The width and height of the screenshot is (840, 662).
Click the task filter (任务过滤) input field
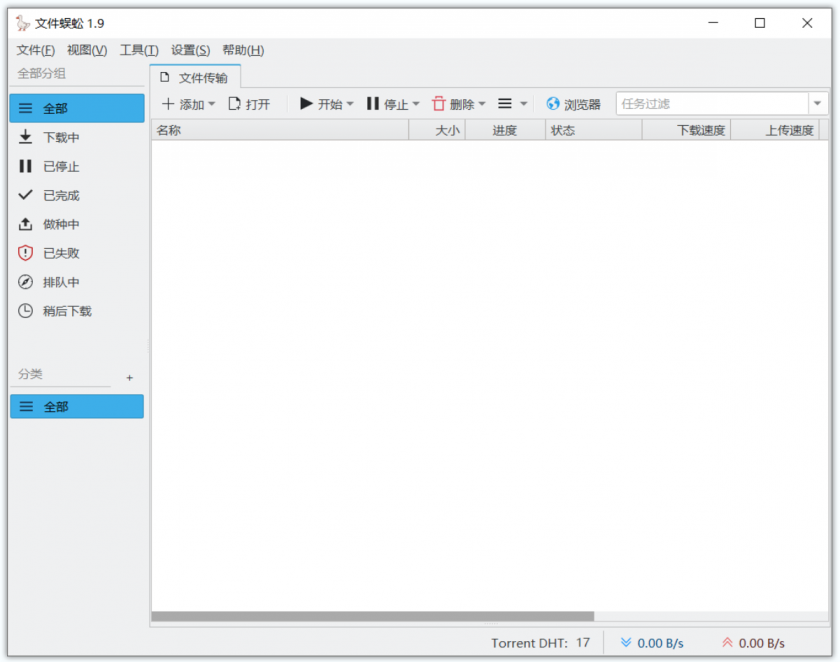711,103
